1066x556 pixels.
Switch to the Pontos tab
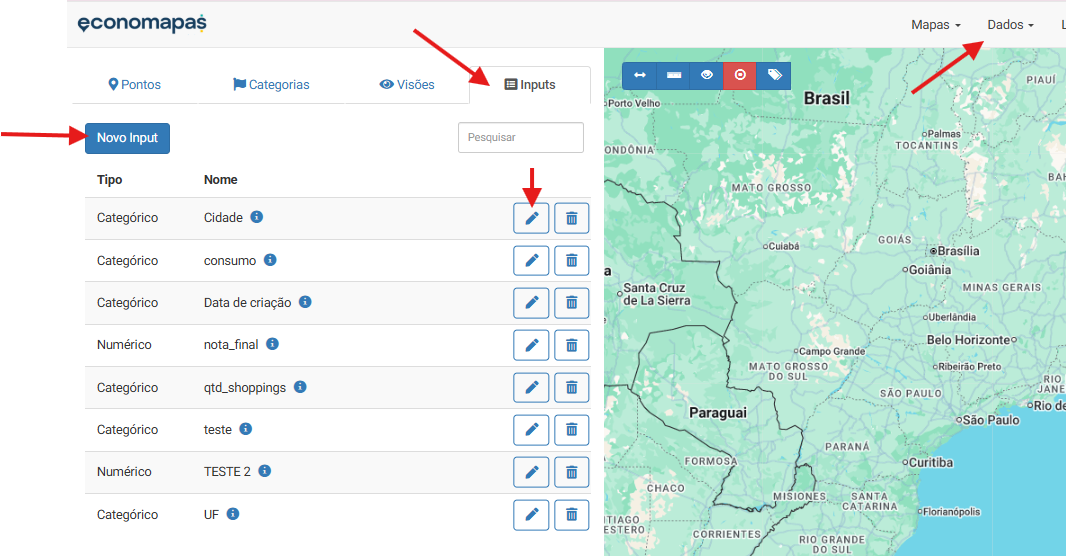[x=135, y=85]
